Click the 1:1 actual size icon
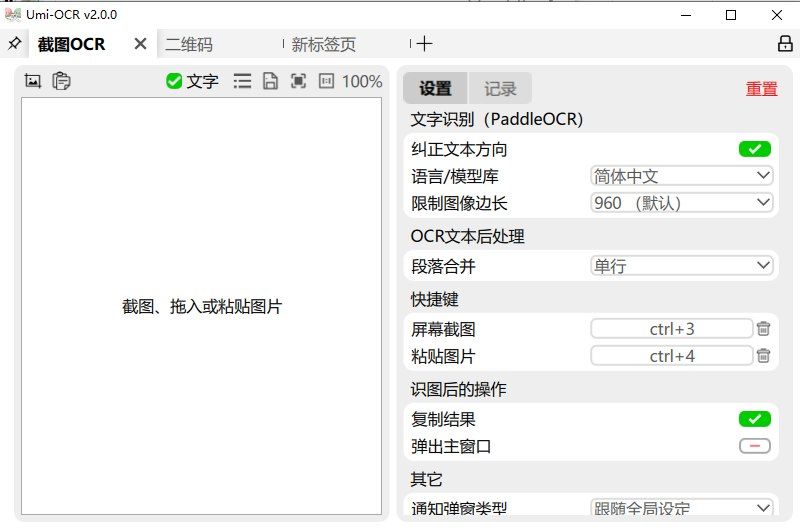 (x=326, y=81)
